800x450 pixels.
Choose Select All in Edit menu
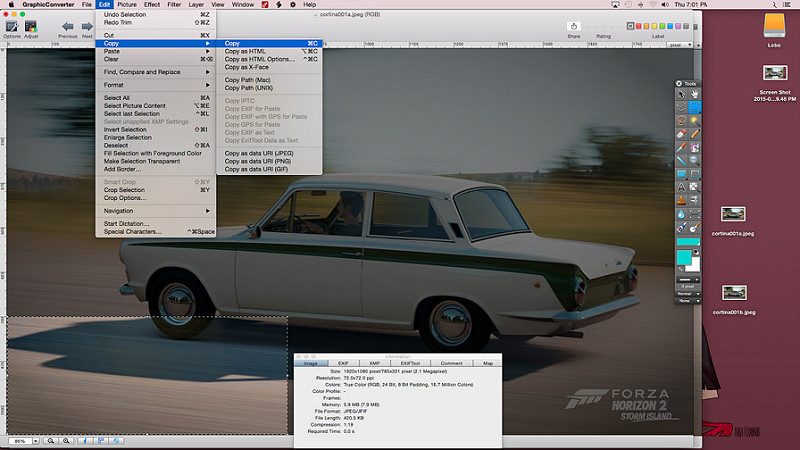click(x=156, y=98)
